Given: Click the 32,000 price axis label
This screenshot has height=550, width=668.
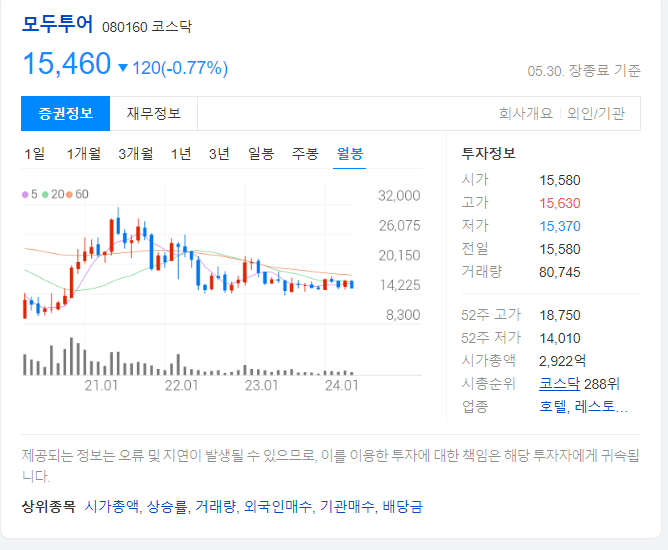Looking at the screenshot, I should click(x=399, y=196).
